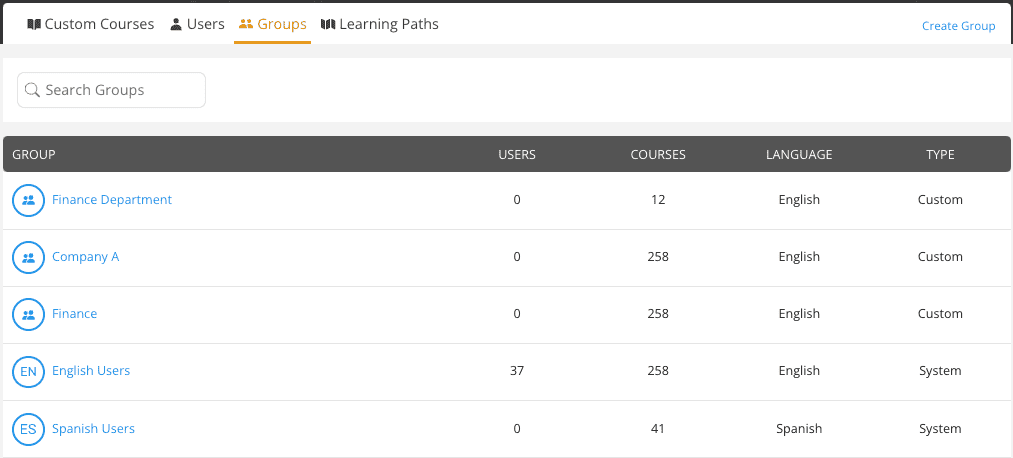Image resolution: width=1013 pixels, height=458 pixels.
Task: Open the Custom Courses tab
Action: point(99,24)
